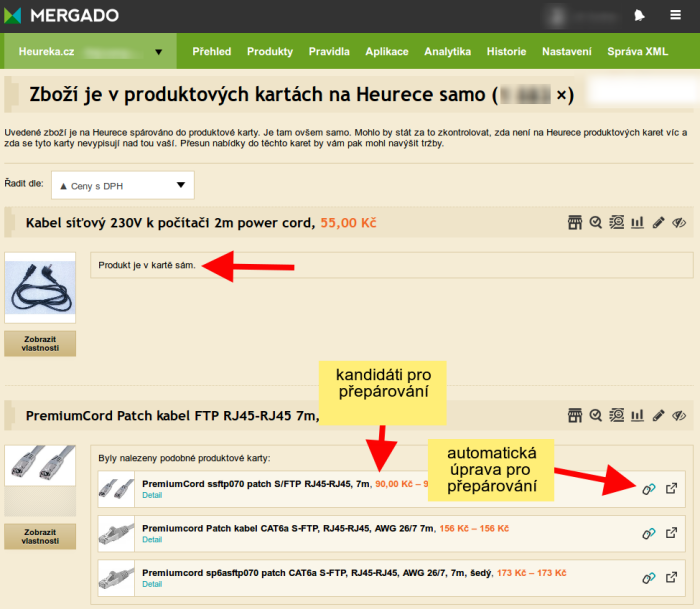The image size is (700, 609).
Task: Open external link for CAT6a AWG 26/7 7m row
Action: (x=671, y=533)
